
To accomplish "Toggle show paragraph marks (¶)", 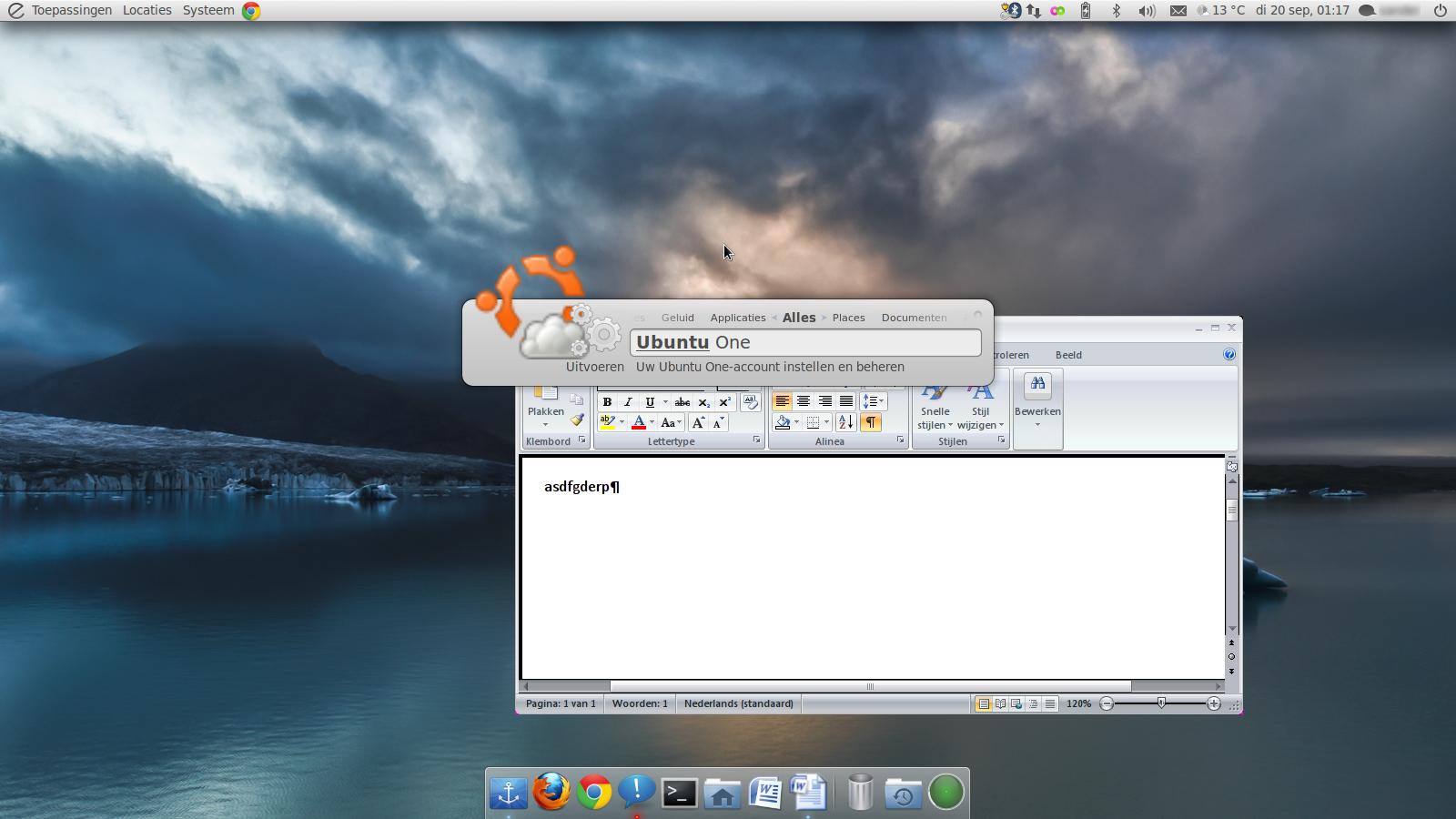I will coord(871,422).
